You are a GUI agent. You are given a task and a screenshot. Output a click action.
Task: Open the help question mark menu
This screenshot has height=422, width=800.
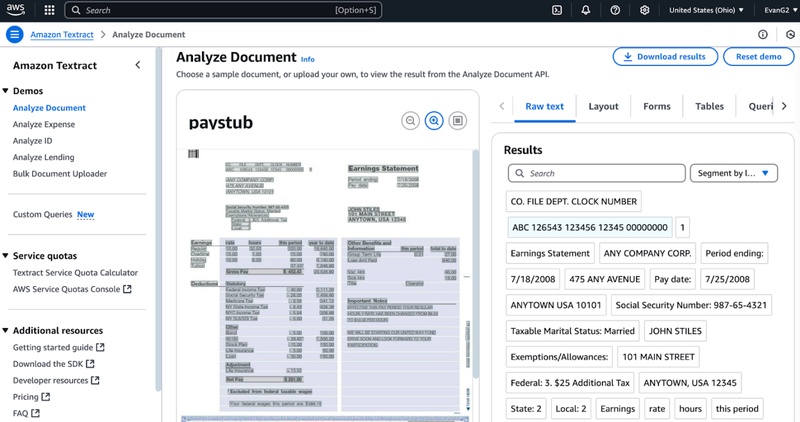(x=615, y=10)
